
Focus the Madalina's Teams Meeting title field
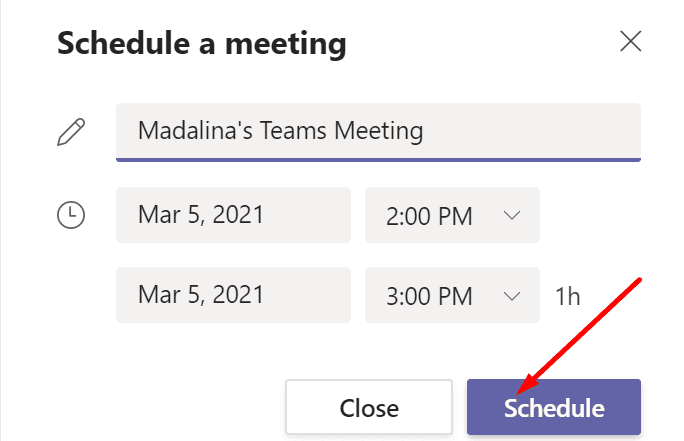click(378, 132)
